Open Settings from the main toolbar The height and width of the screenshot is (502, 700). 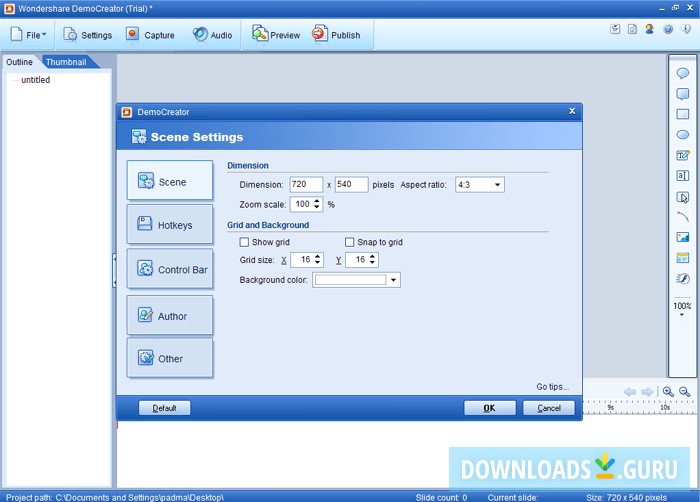(88, 35)
